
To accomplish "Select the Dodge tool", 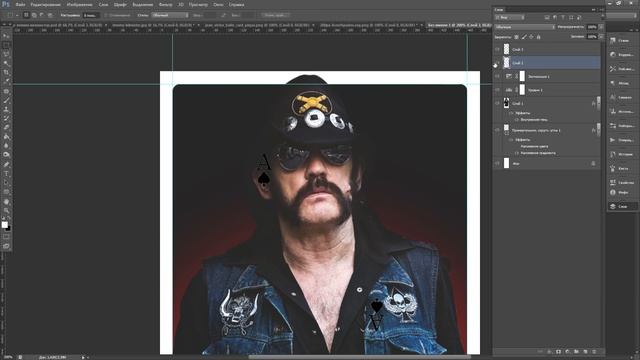I will 6,154.
